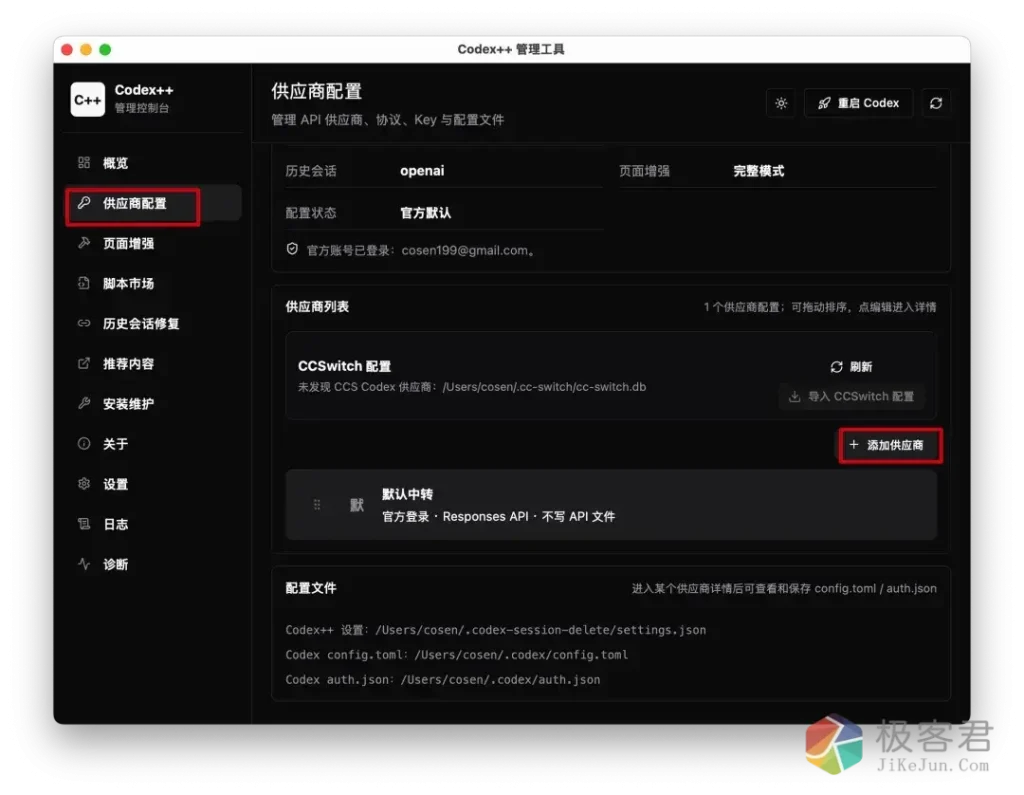Click the gear icon beside 设置

coord(84,483)
